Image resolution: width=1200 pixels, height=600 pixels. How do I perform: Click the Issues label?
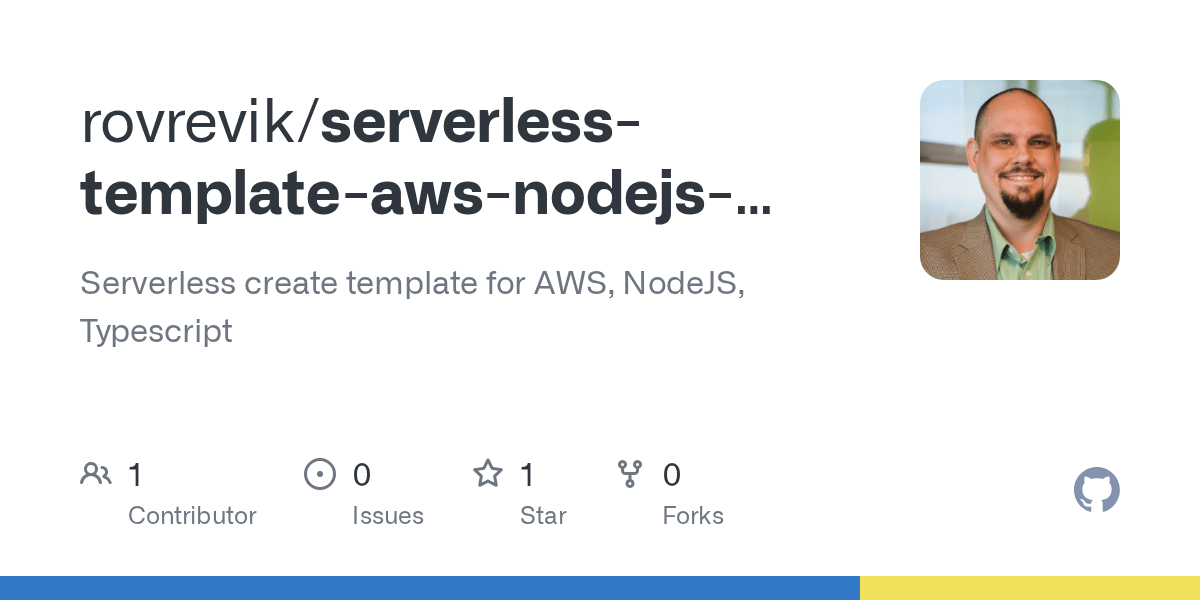pos(387,516)
